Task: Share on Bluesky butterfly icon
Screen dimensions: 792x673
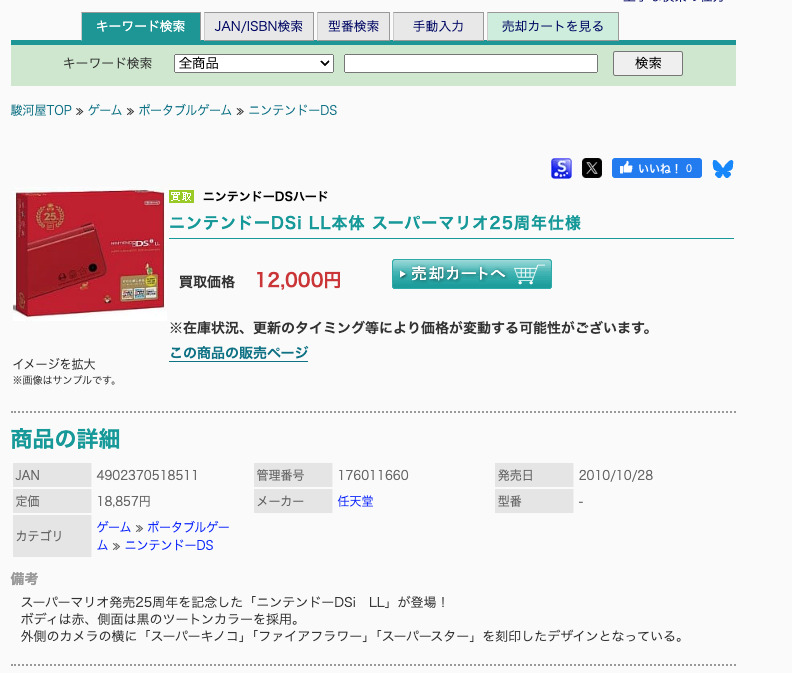Action: coord(723,169)
